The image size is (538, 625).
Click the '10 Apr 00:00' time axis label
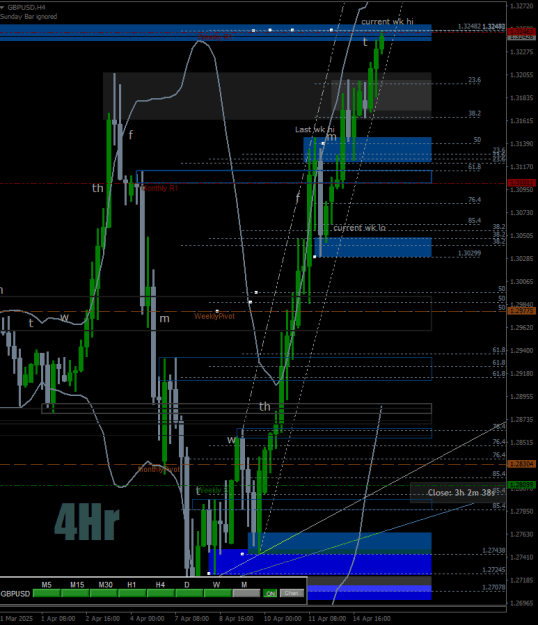[283, 619]
